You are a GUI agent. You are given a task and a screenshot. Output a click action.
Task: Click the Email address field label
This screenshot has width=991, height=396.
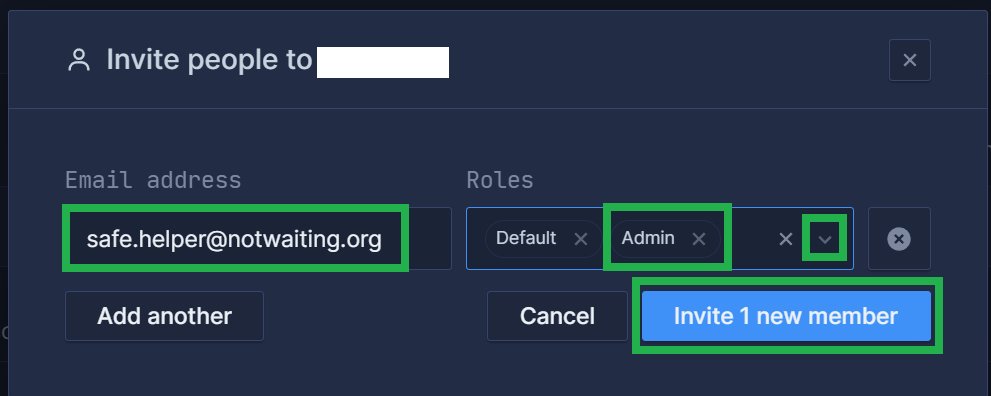tap(153, 181)
